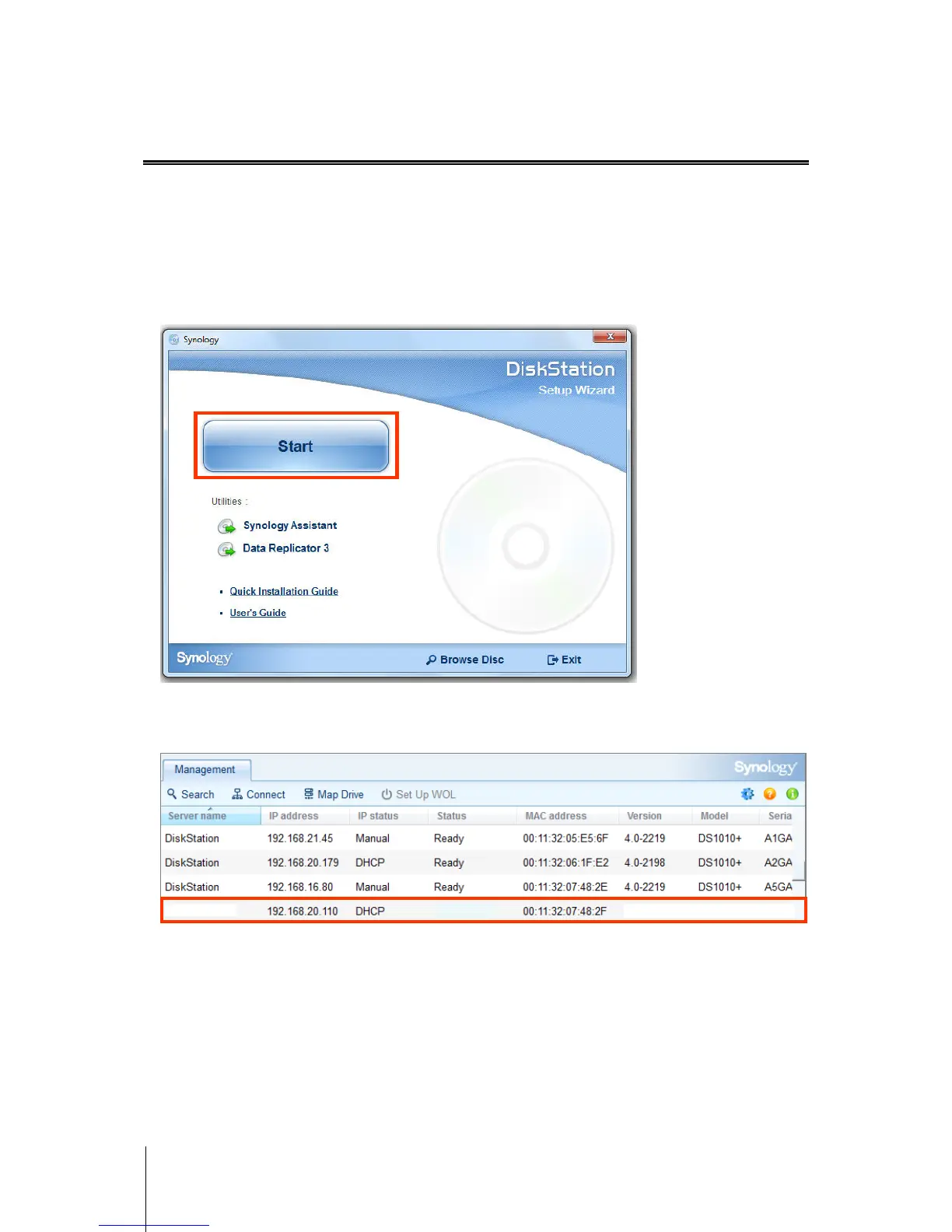The image size is (952, 1232).
Task: Click the Synology disc icon in title bar
Action: (x=174, y=340)
